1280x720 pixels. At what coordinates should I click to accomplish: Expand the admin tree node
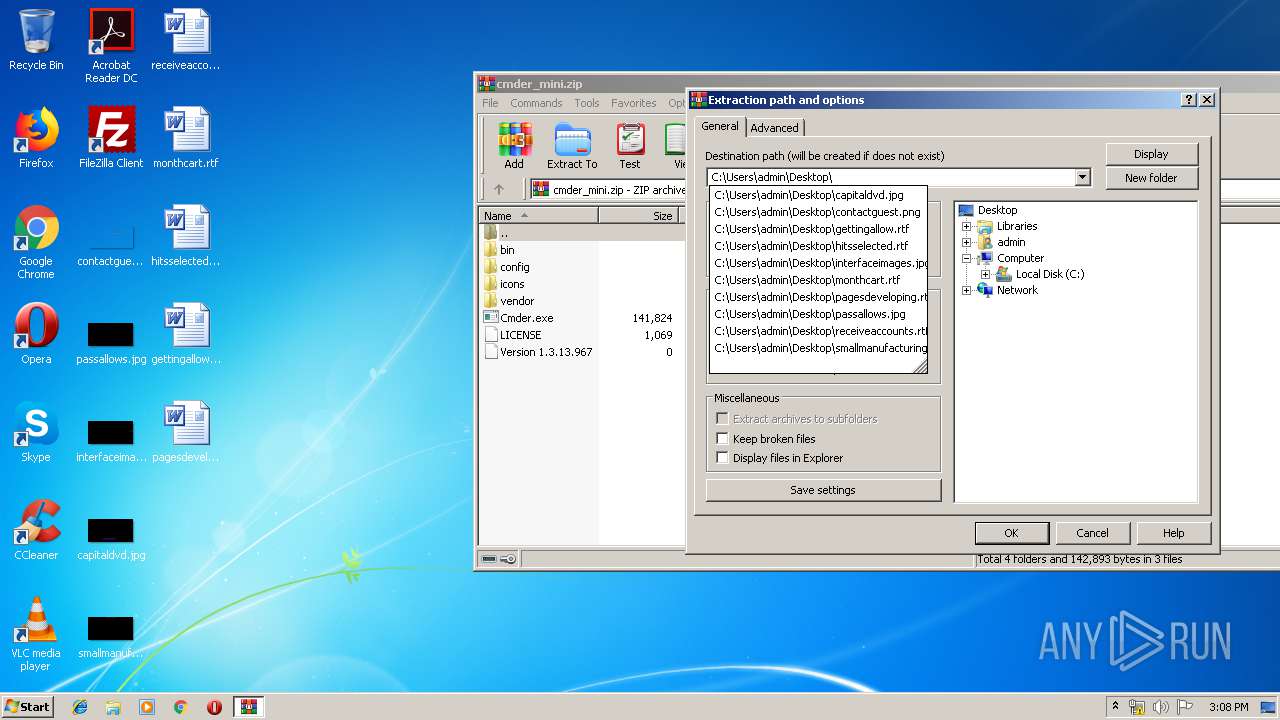click(967, 242)
